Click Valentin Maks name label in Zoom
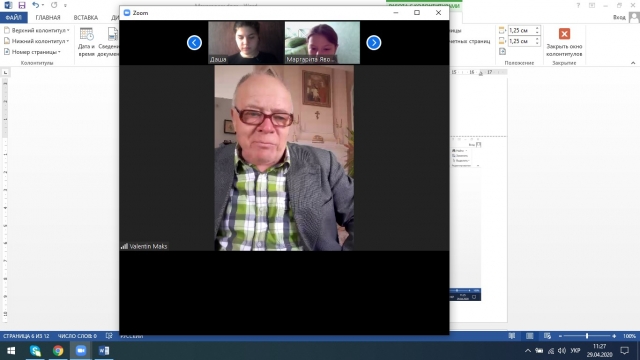 point(148,246)
